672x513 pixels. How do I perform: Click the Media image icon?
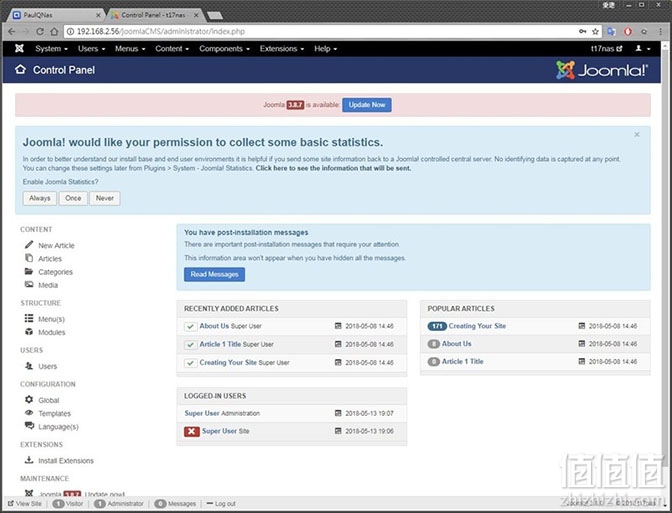click(29, 285)
